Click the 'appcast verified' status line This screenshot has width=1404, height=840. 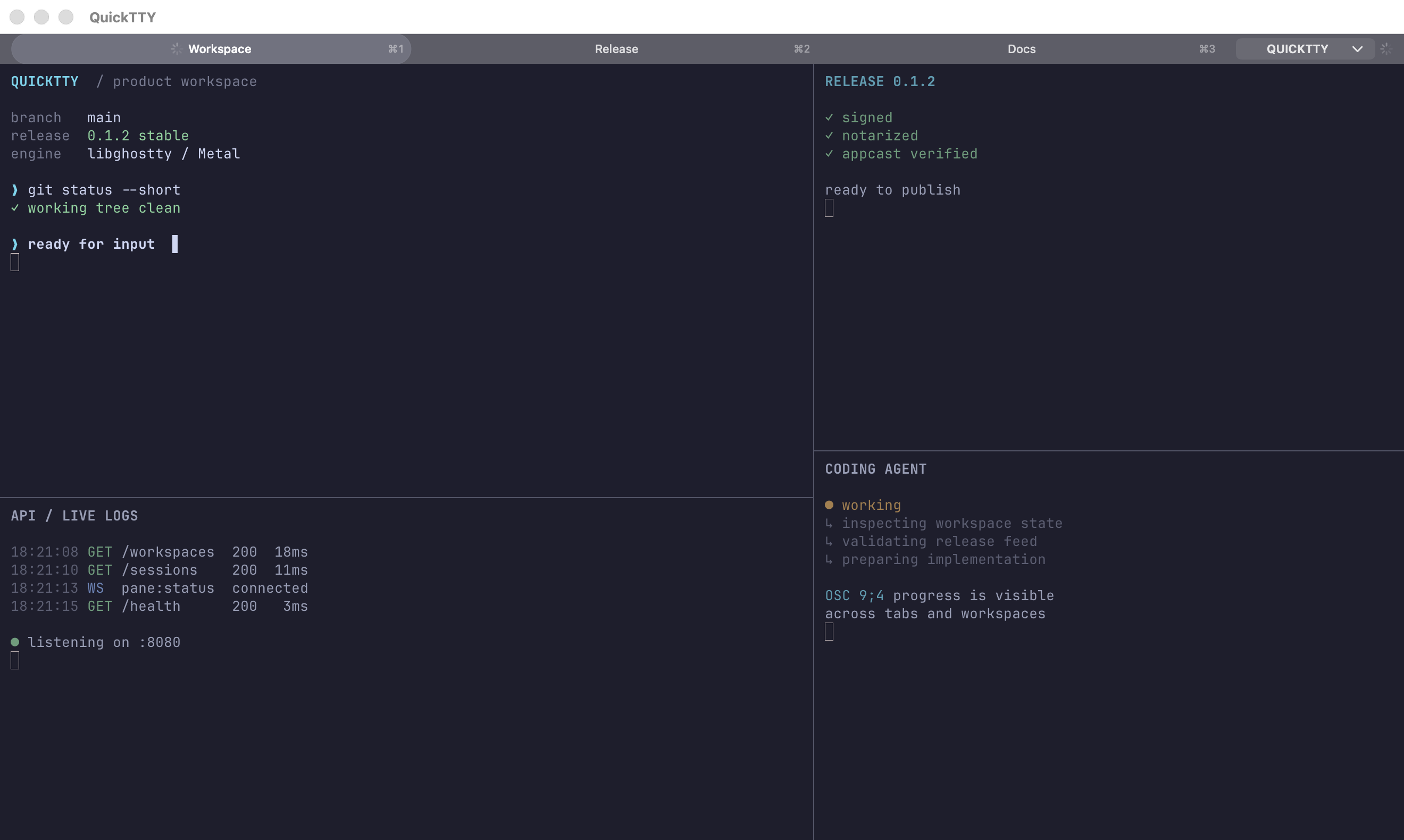[910, 154]
